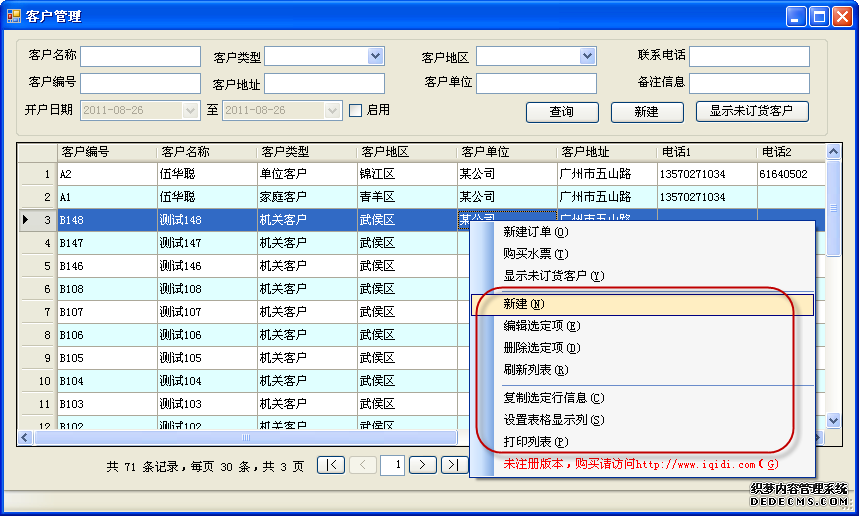Pick 删除选定项 from the context menu
The height and width of the screenshot is (516, 859).
pyautogui.click(x=540, y=348)
